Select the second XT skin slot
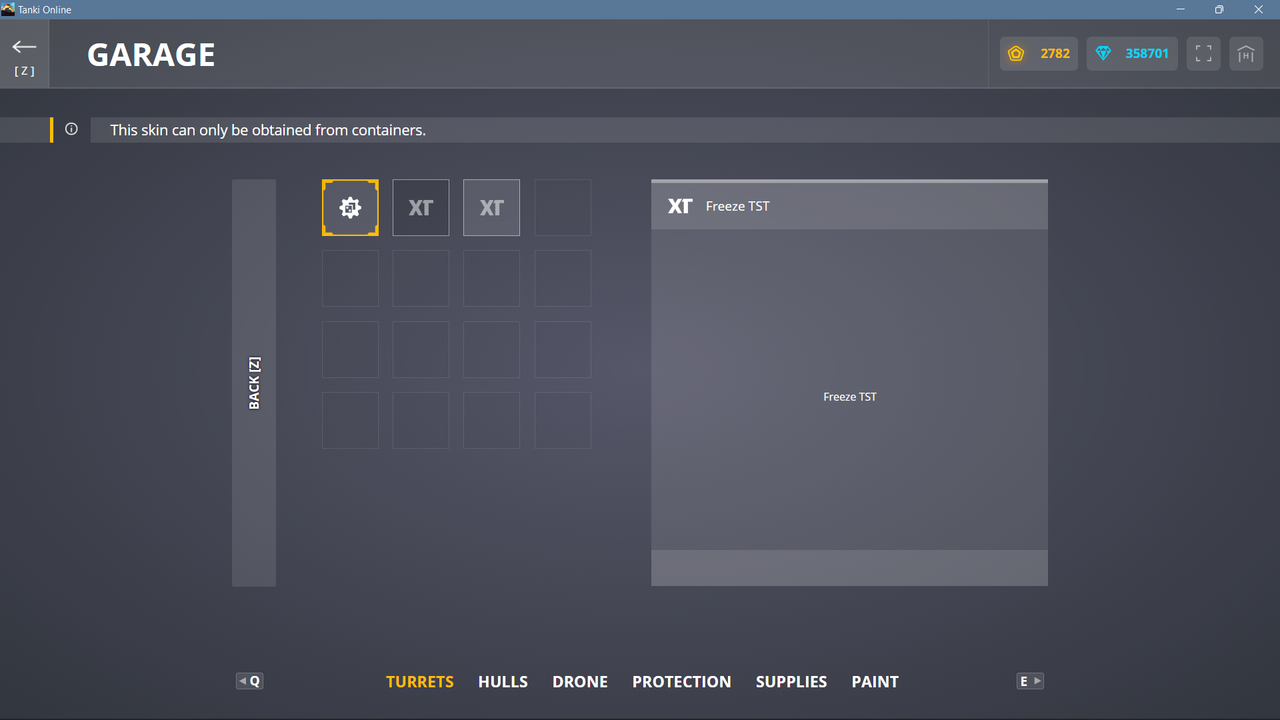The height and width of the screenshot is (720, 1280). 491,207
